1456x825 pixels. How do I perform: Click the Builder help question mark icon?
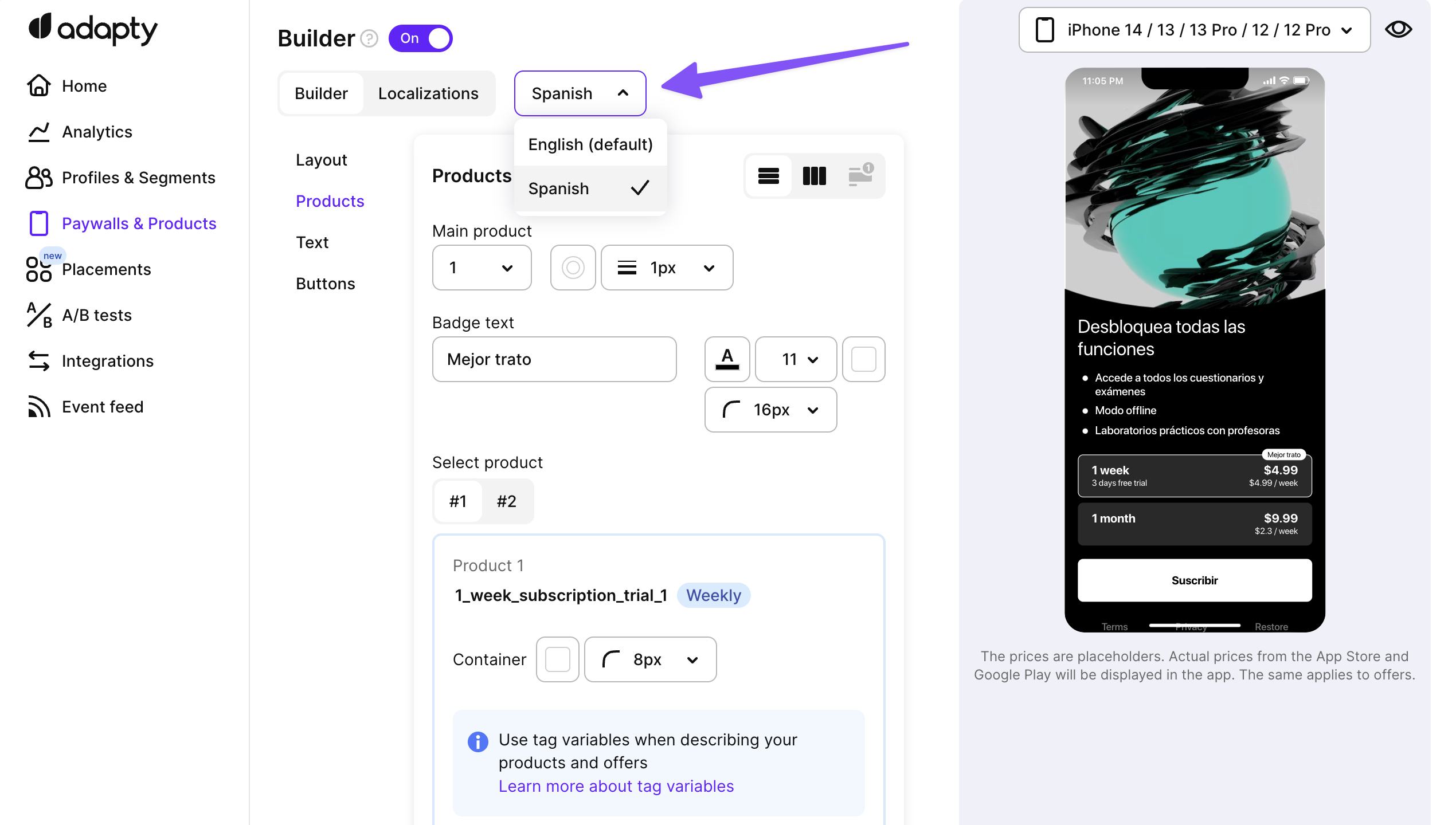369,38
